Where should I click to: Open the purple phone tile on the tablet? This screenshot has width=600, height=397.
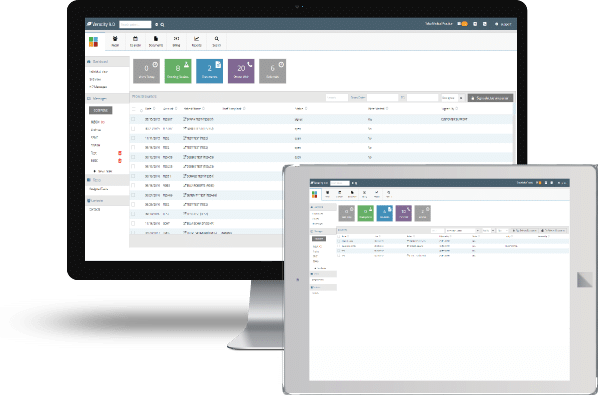[x=404, y=213]
